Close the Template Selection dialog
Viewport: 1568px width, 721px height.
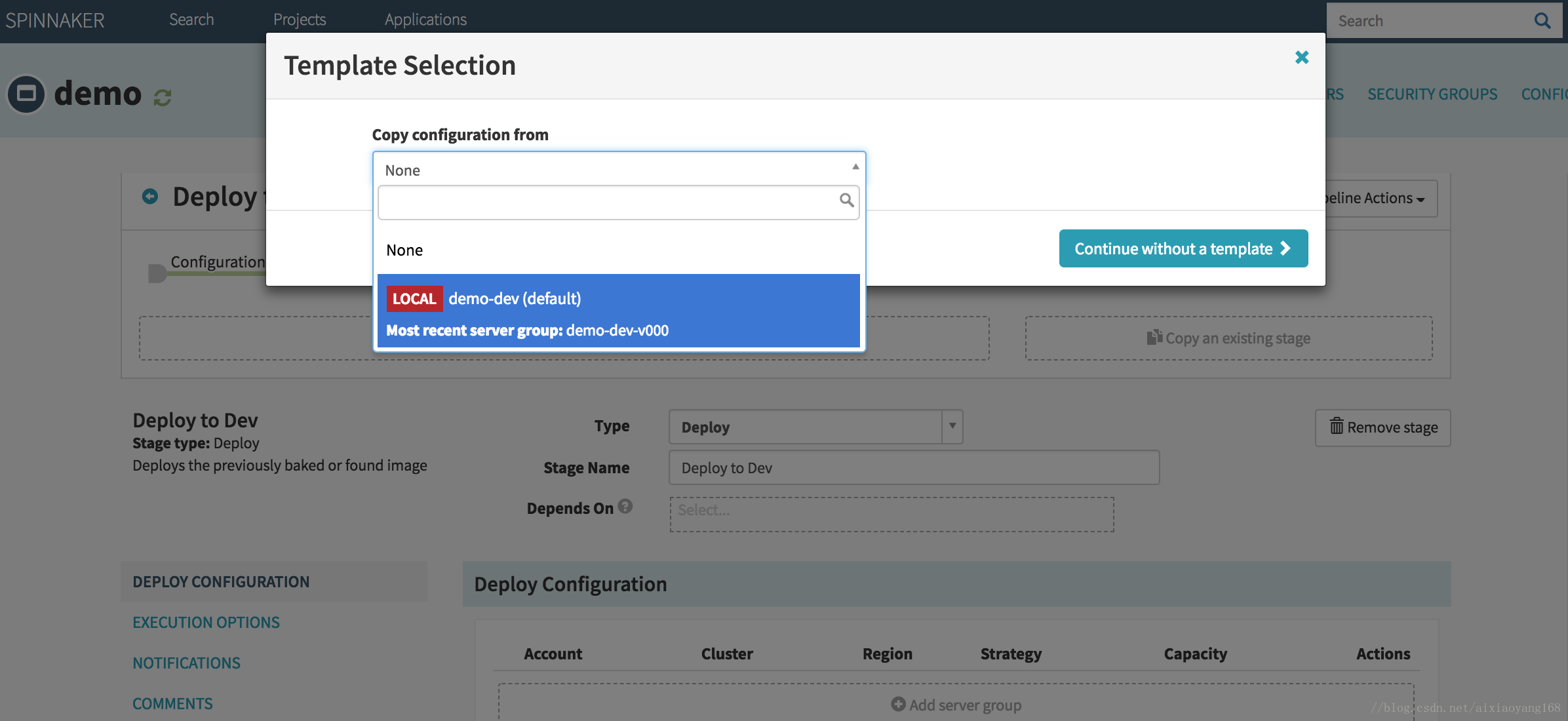[1302, 58]
